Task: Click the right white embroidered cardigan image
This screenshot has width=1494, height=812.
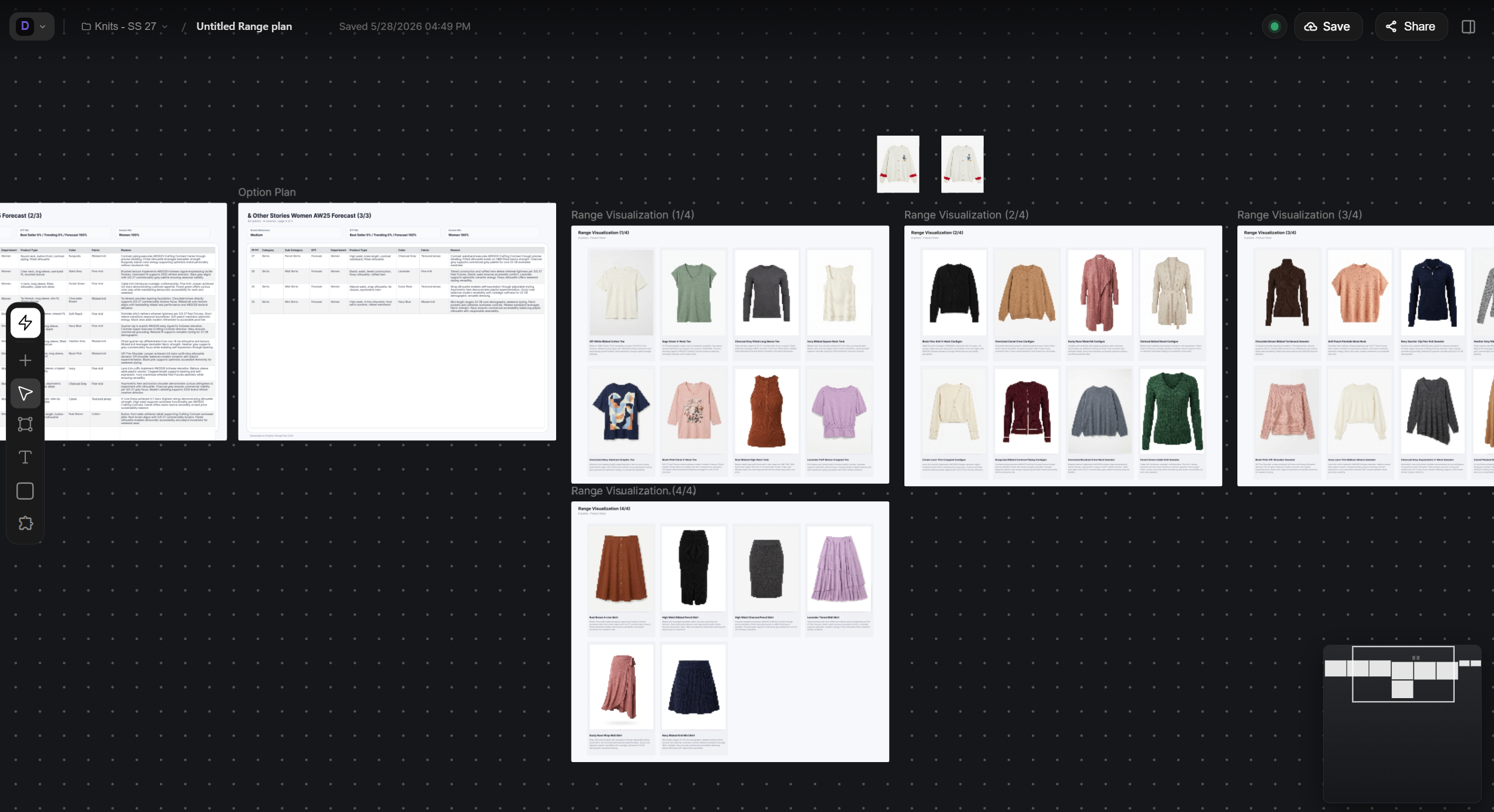Action: tap(962, 164)
